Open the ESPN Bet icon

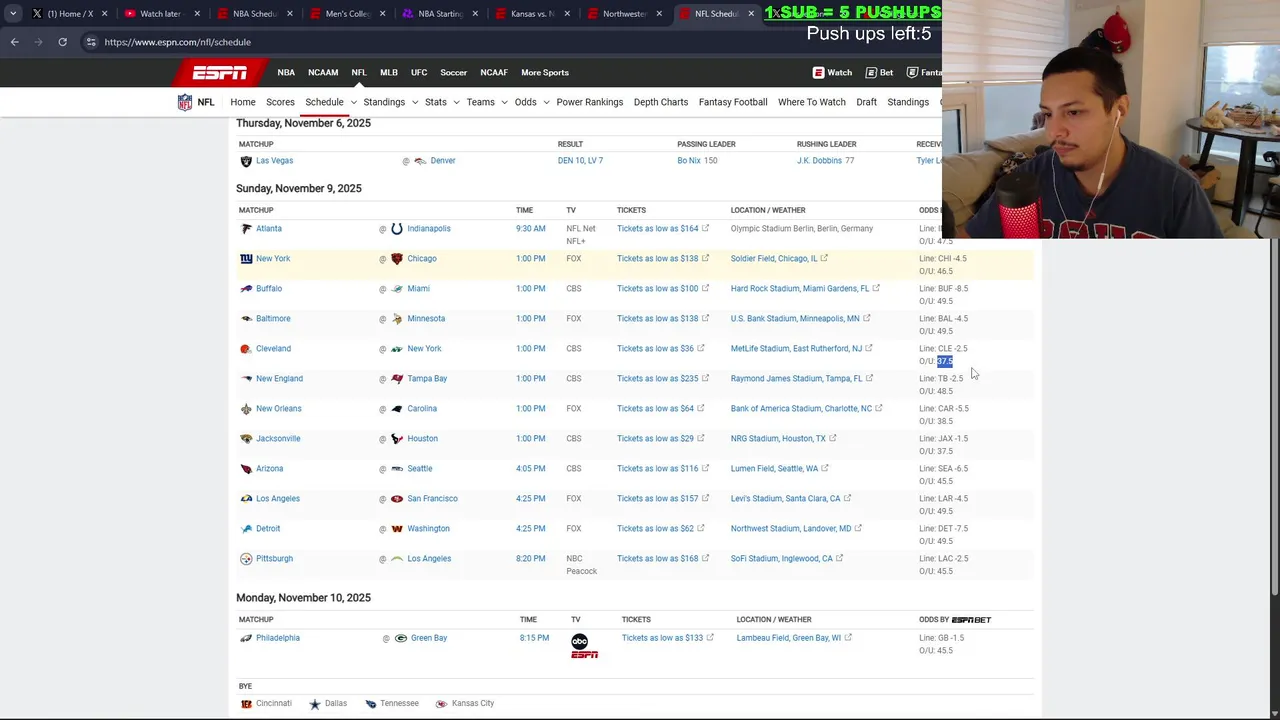tap(871, 72)
